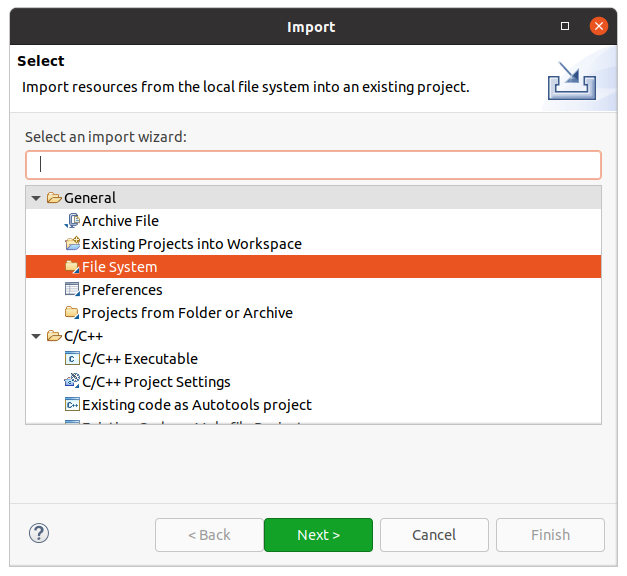Collapse the C/C++ category
This screenshot has width=627, height=576.
(x=37, y=336)
